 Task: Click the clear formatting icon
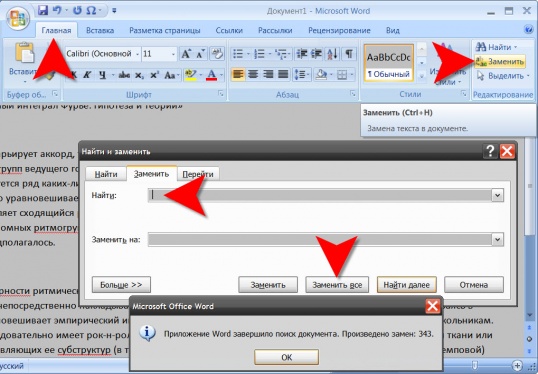pyautogui.click(x=217, y=54)
